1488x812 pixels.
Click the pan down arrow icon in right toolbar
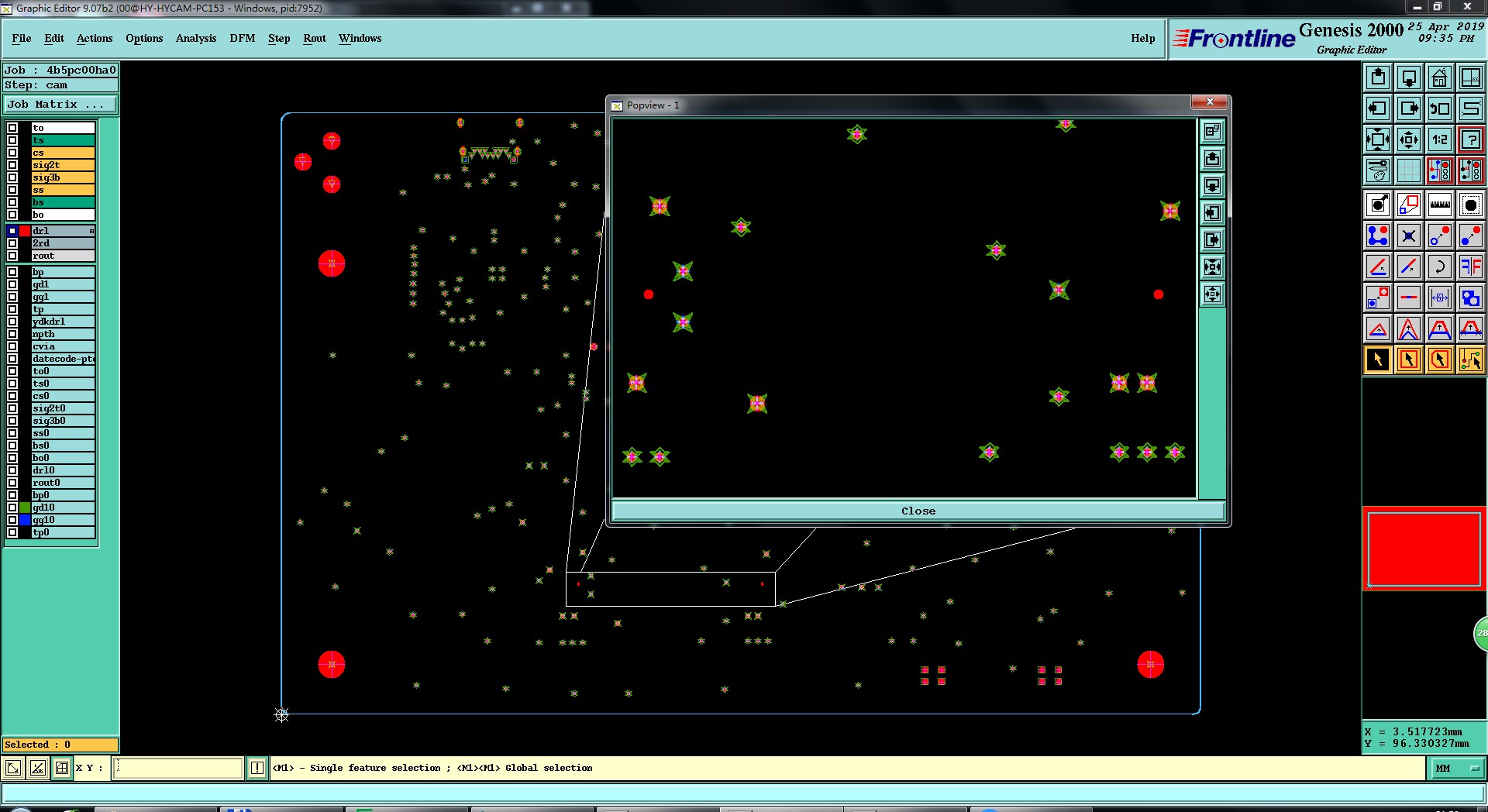pyautogui.click(x=1409, y=77)
